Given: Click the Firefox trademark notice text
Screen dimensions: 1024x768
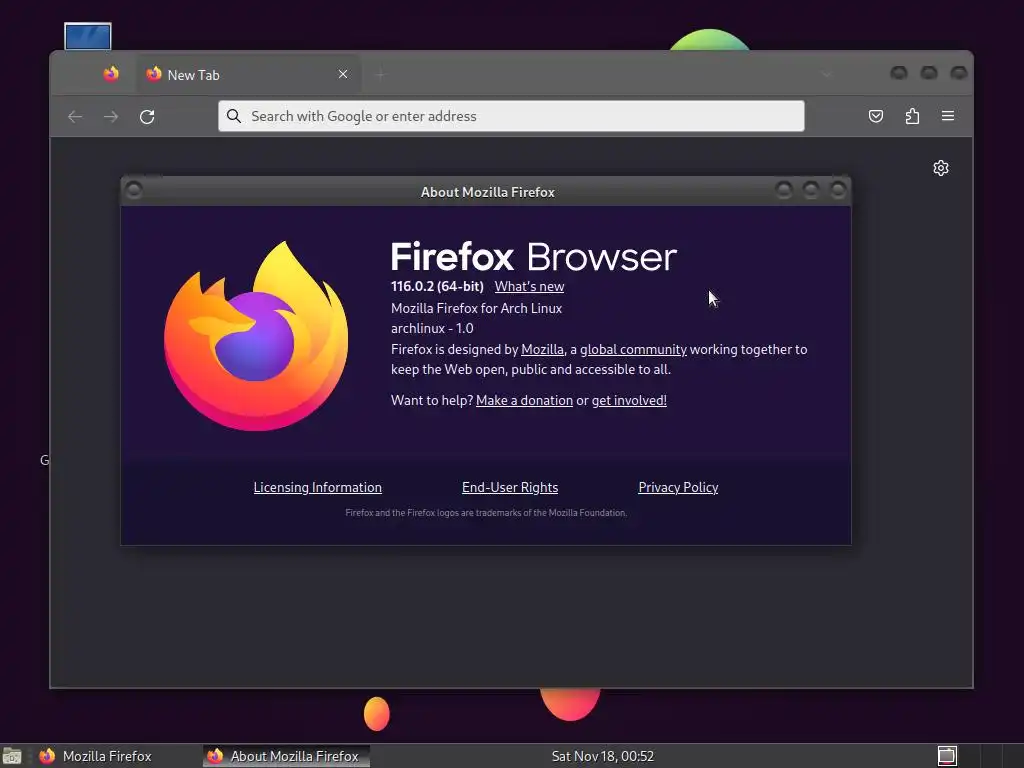Looking at the screenshot, I should pyautogui.click(x=486, y=513).
